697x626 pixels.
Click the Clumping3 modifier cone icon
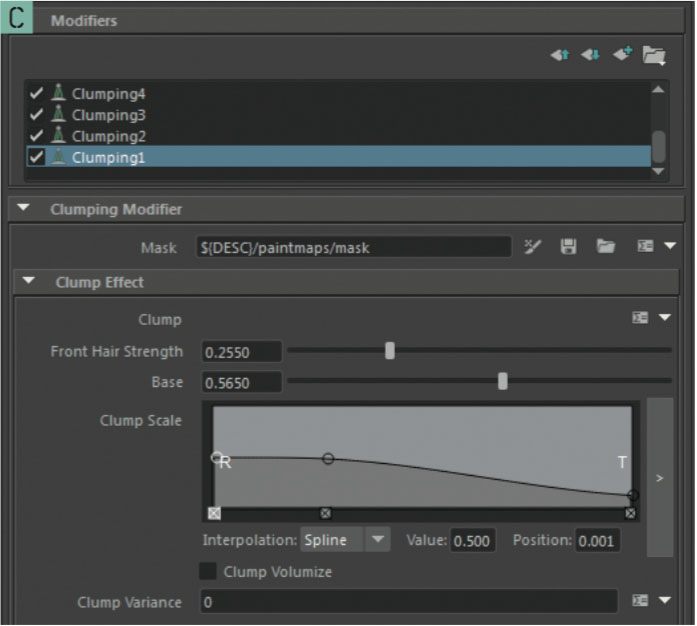(58, 114)
